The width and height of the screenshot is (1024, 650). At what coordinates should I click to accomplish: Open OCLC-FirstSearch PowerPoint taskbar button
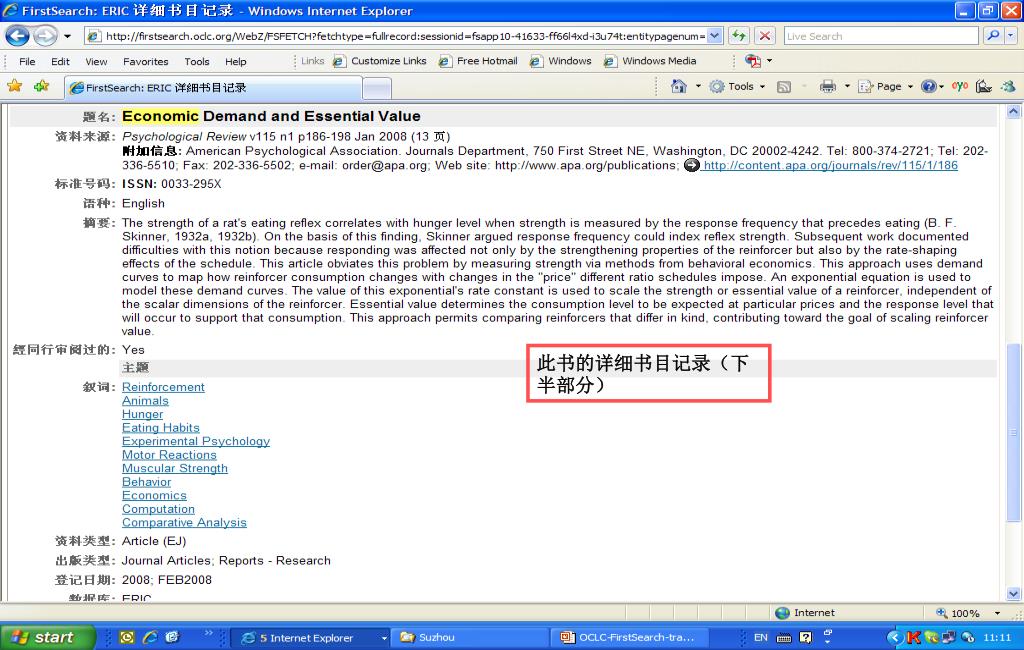click(630, 638)
